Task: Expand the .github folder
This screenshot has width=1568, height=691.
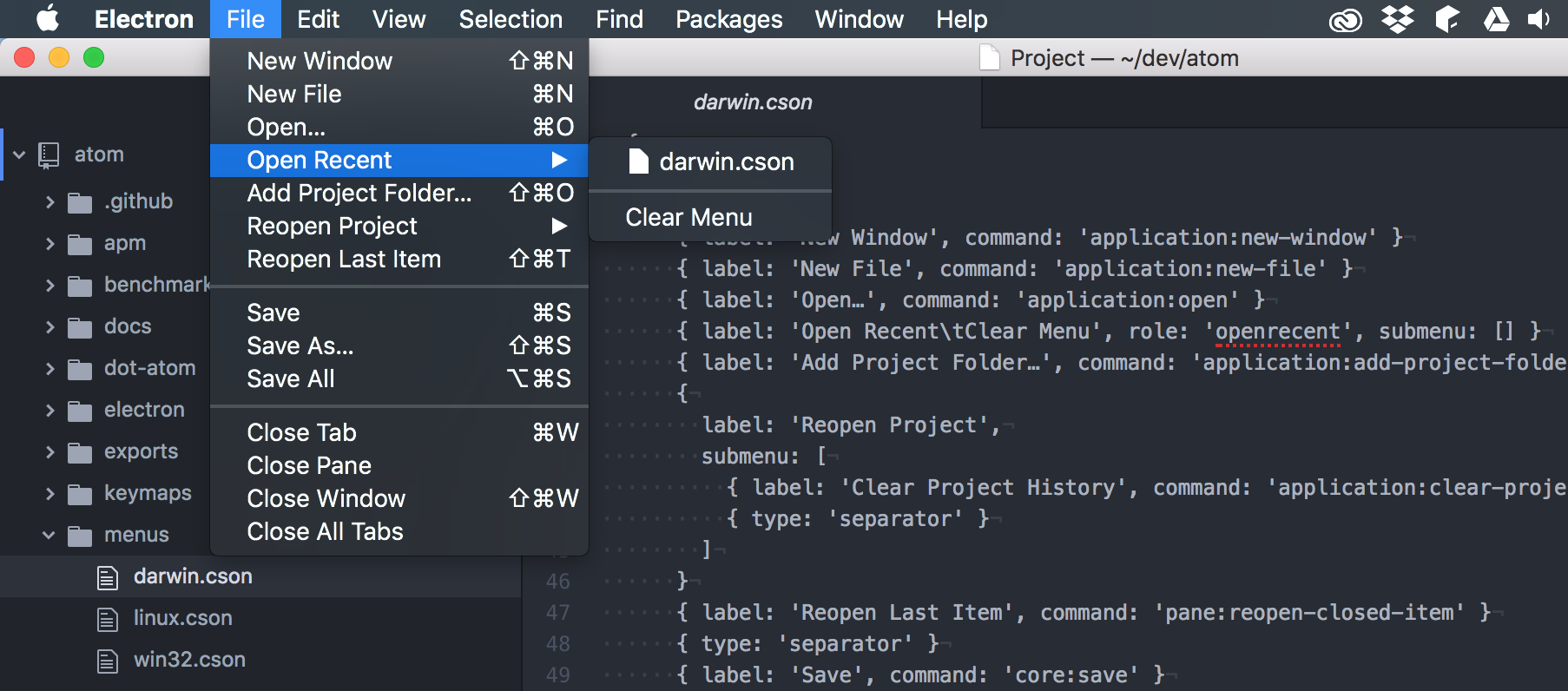Action: click(x=49, y=202)
